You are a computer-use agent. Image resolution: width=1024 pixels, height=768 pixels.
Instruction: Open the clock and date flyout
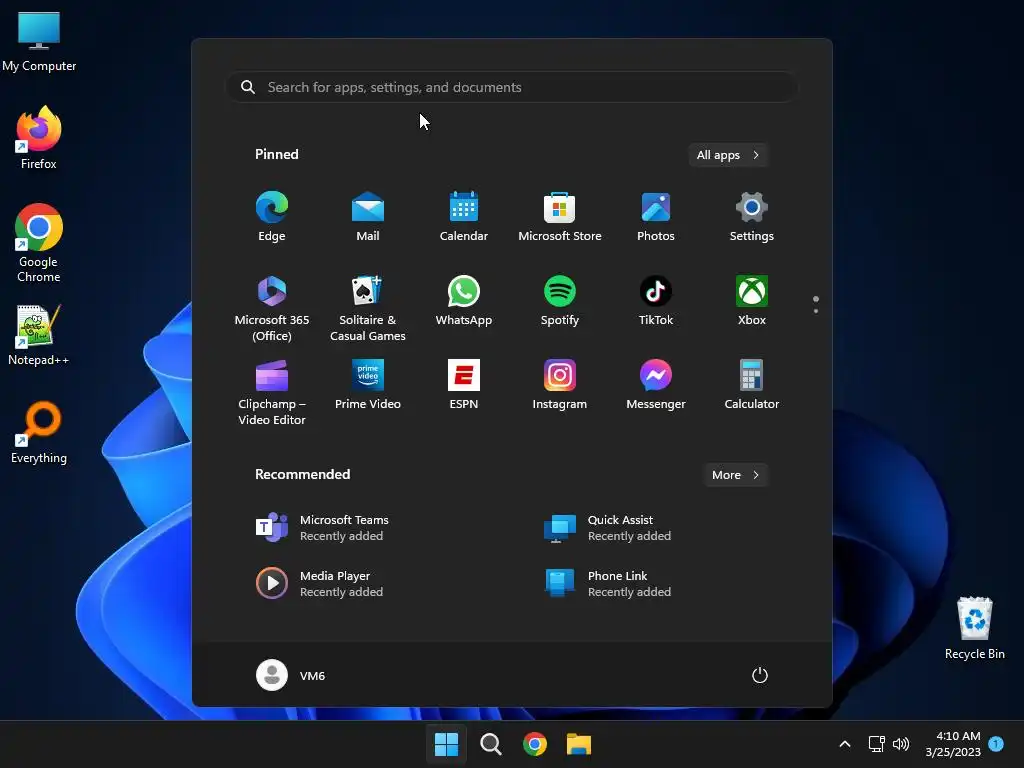pos(953,744)
